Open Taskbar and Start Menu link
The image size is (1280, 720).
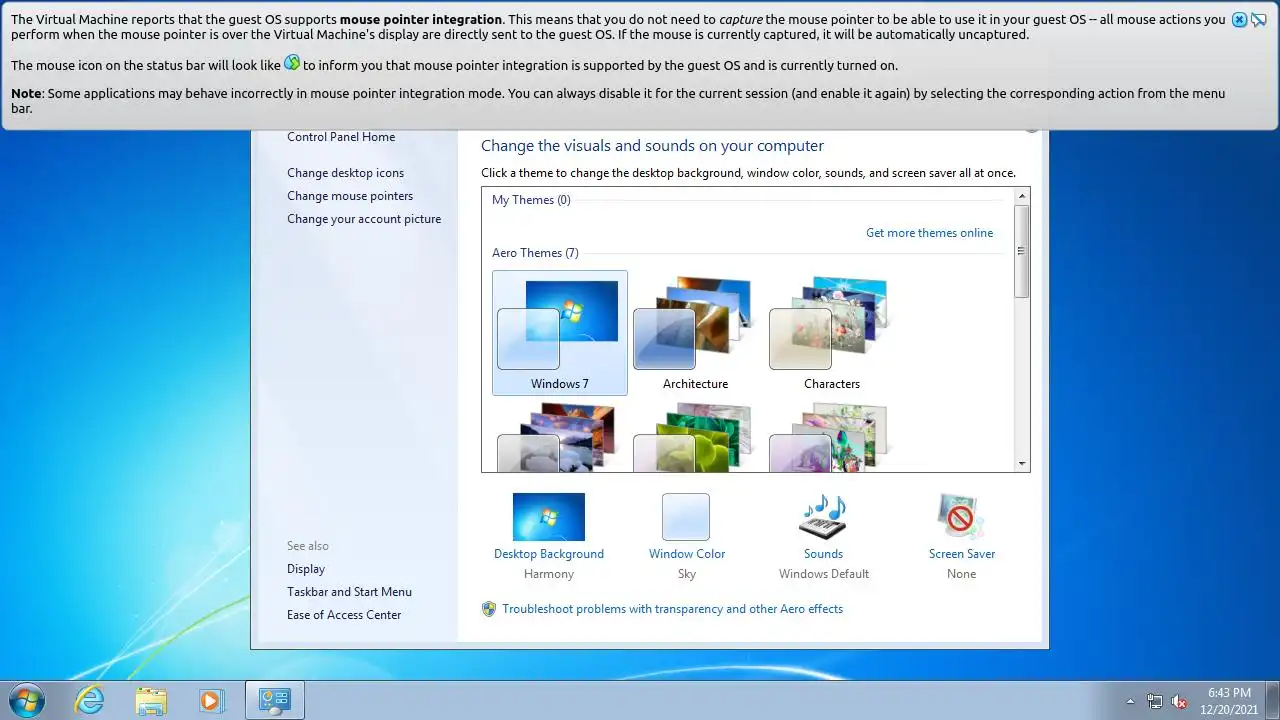pyautogui.click(x=349, y=592)
